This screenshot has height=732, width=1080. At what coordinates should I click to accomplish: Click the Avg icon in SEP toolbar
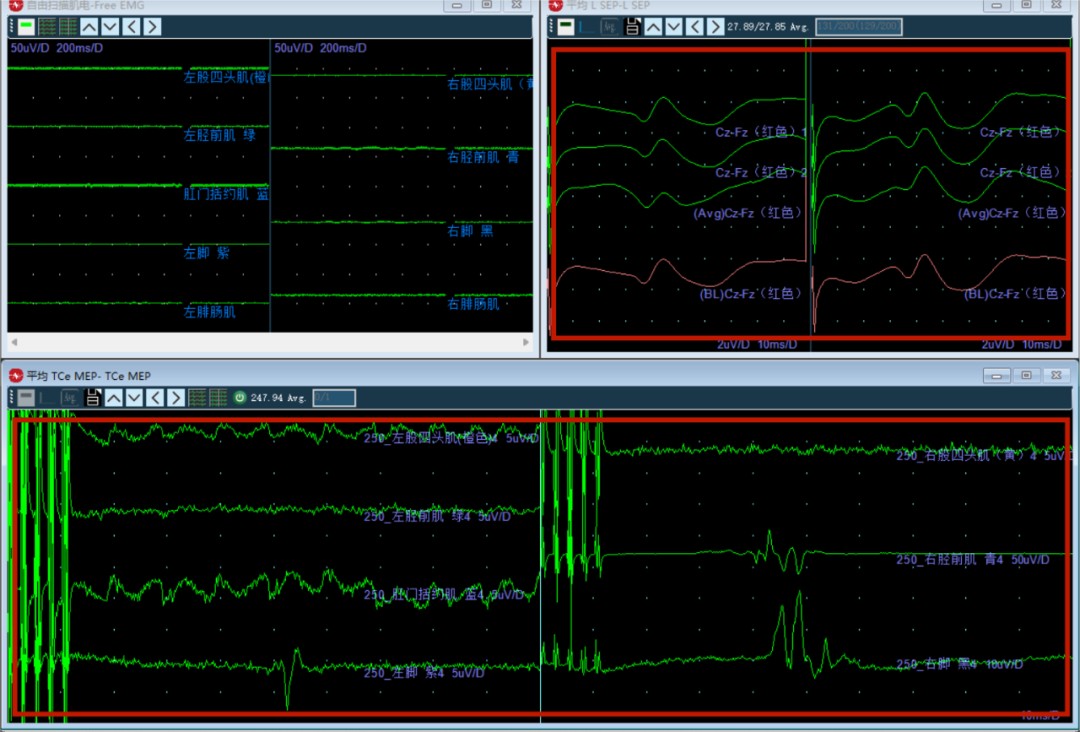pos(609,27)
